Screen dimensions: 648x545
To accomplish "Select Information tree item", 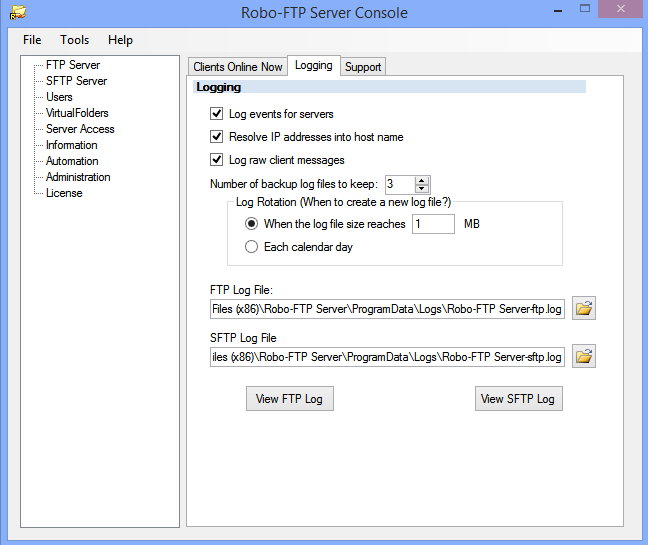I will pyautogui.click(x=72, y=145).
